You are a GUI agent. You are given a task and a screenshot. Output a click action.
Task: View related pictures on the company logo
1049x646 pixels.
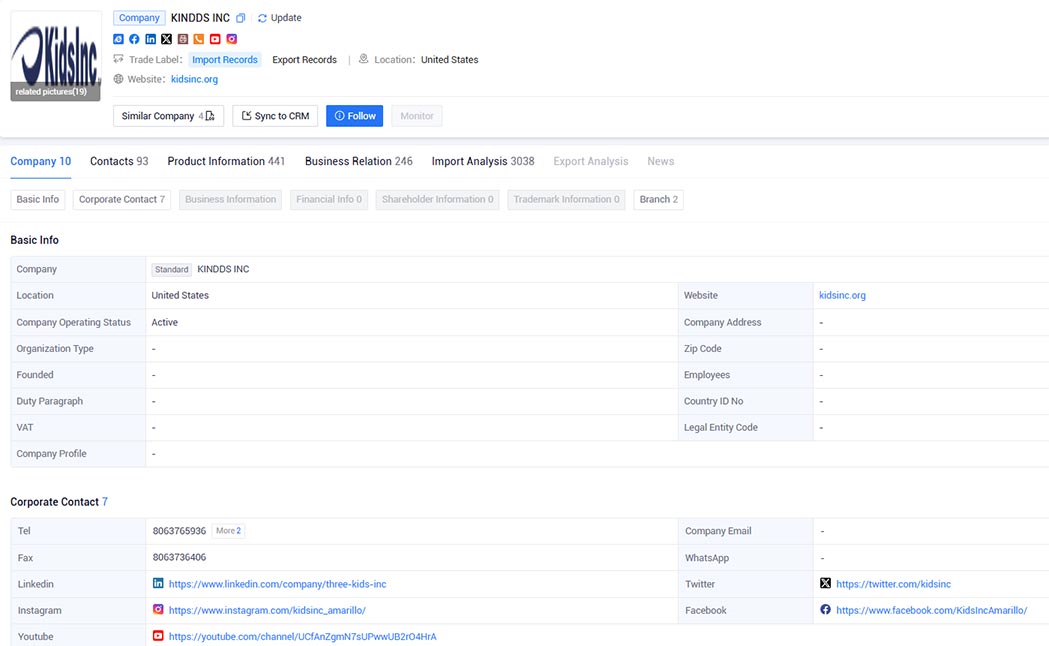[x=52, y=92]
